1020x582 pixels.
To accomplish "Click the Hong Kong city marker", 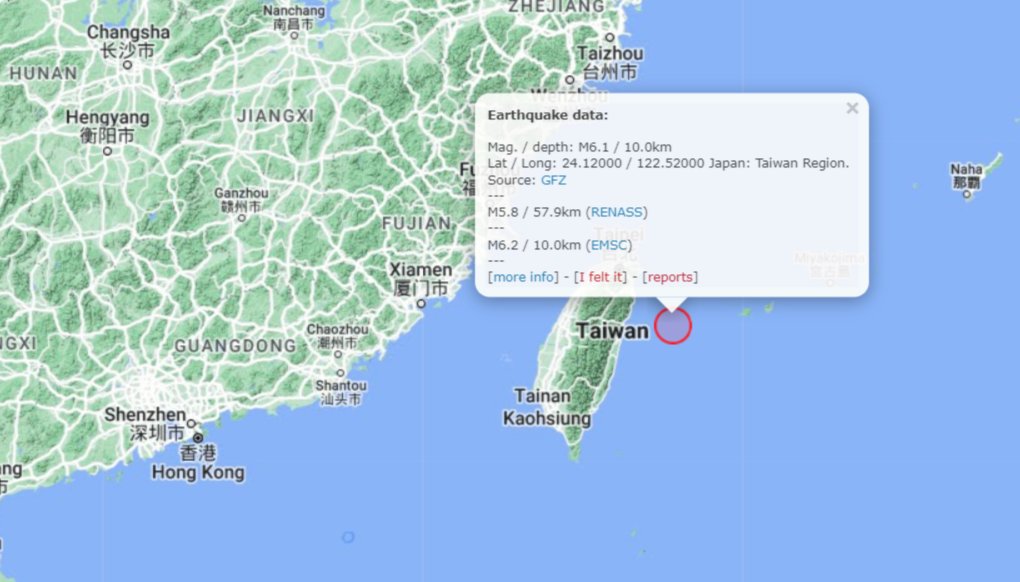I will pyautogui.click(x=198, y=438).
